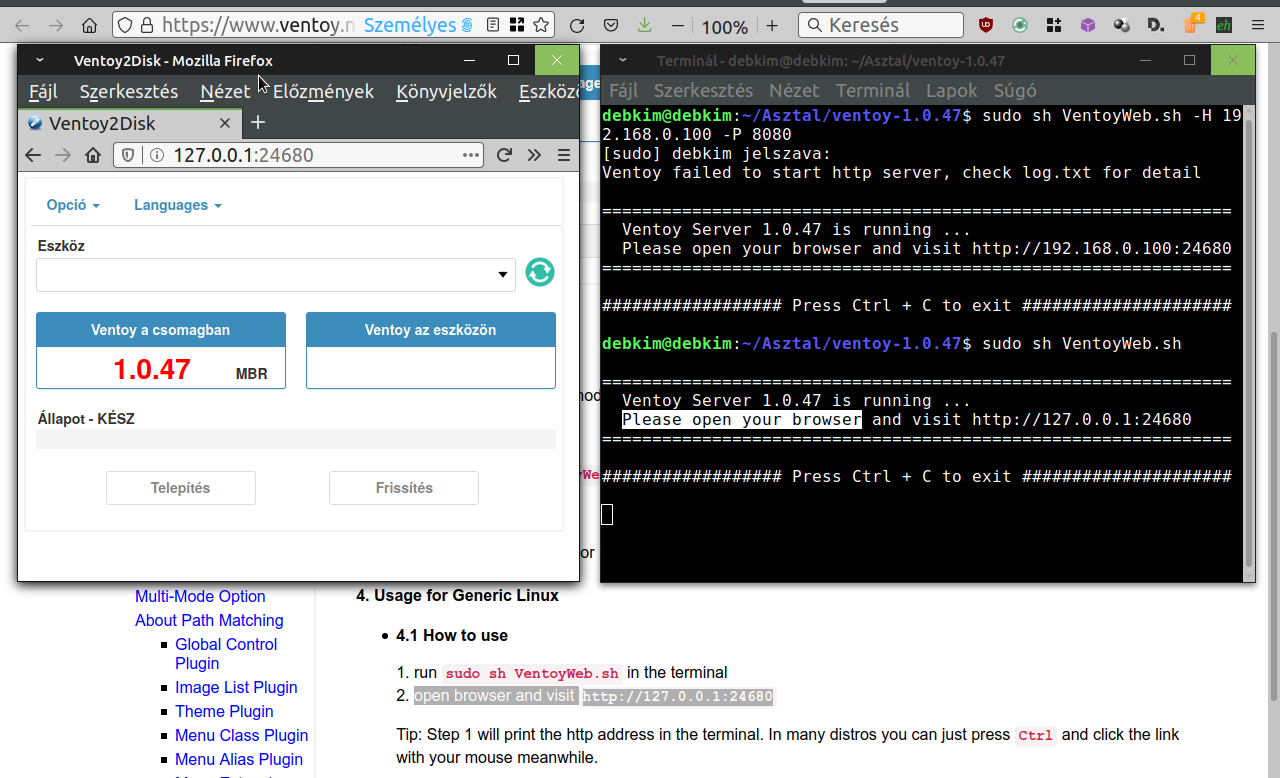
Task: Click the 'Ventoy az eszközön' header
Action: tap(430, 330)
